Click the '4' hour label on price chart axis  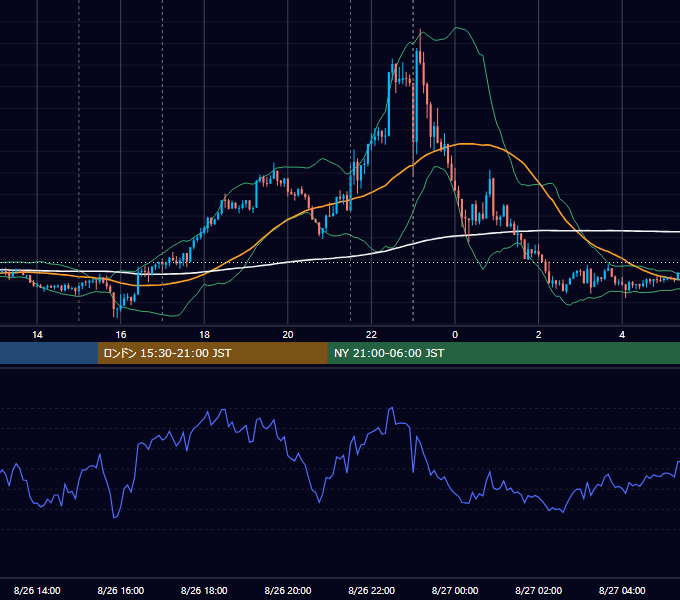click(x=622, y=335)
